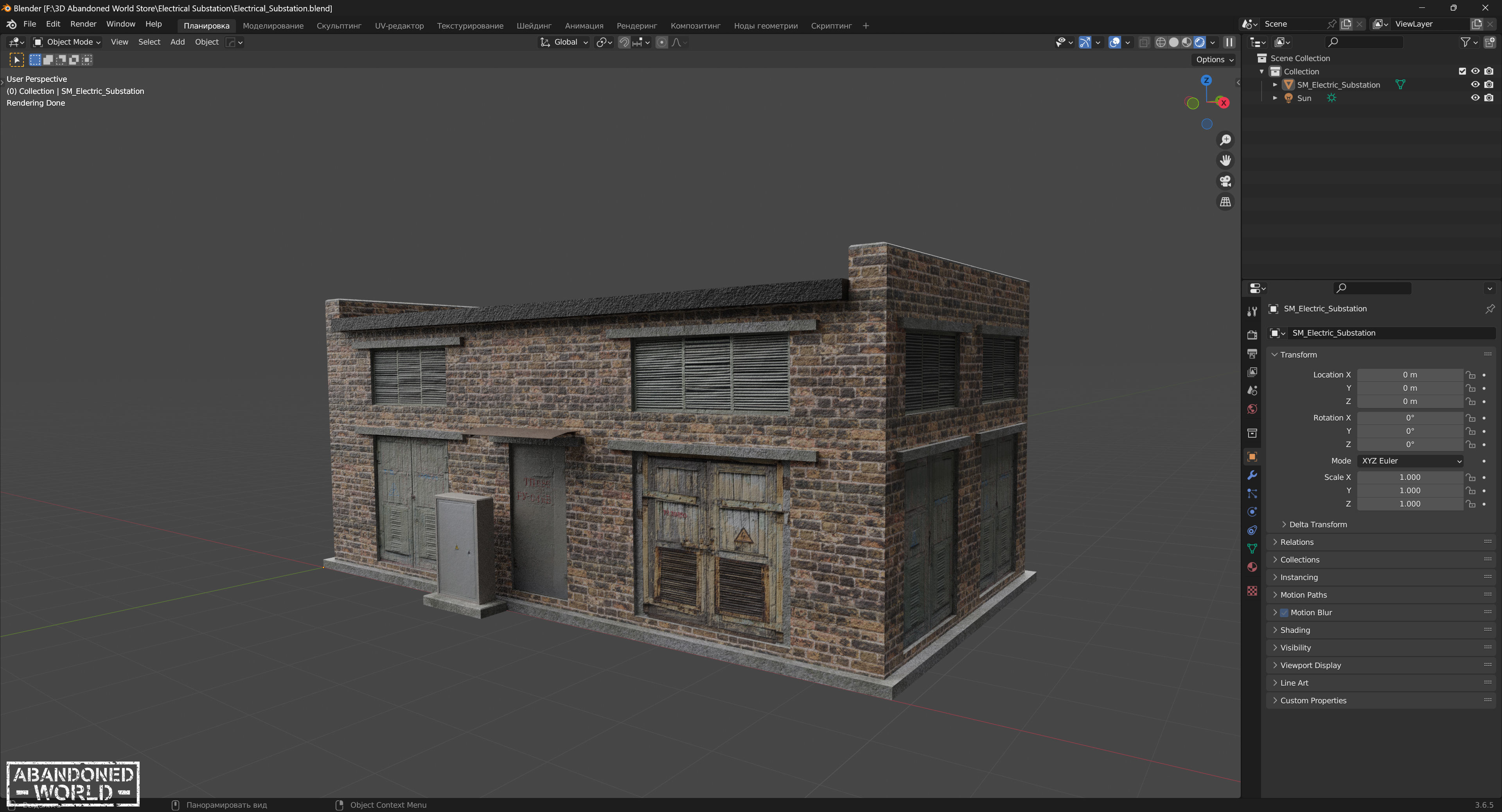Switch to the UV-редактор workspace tab

point(399,26)
